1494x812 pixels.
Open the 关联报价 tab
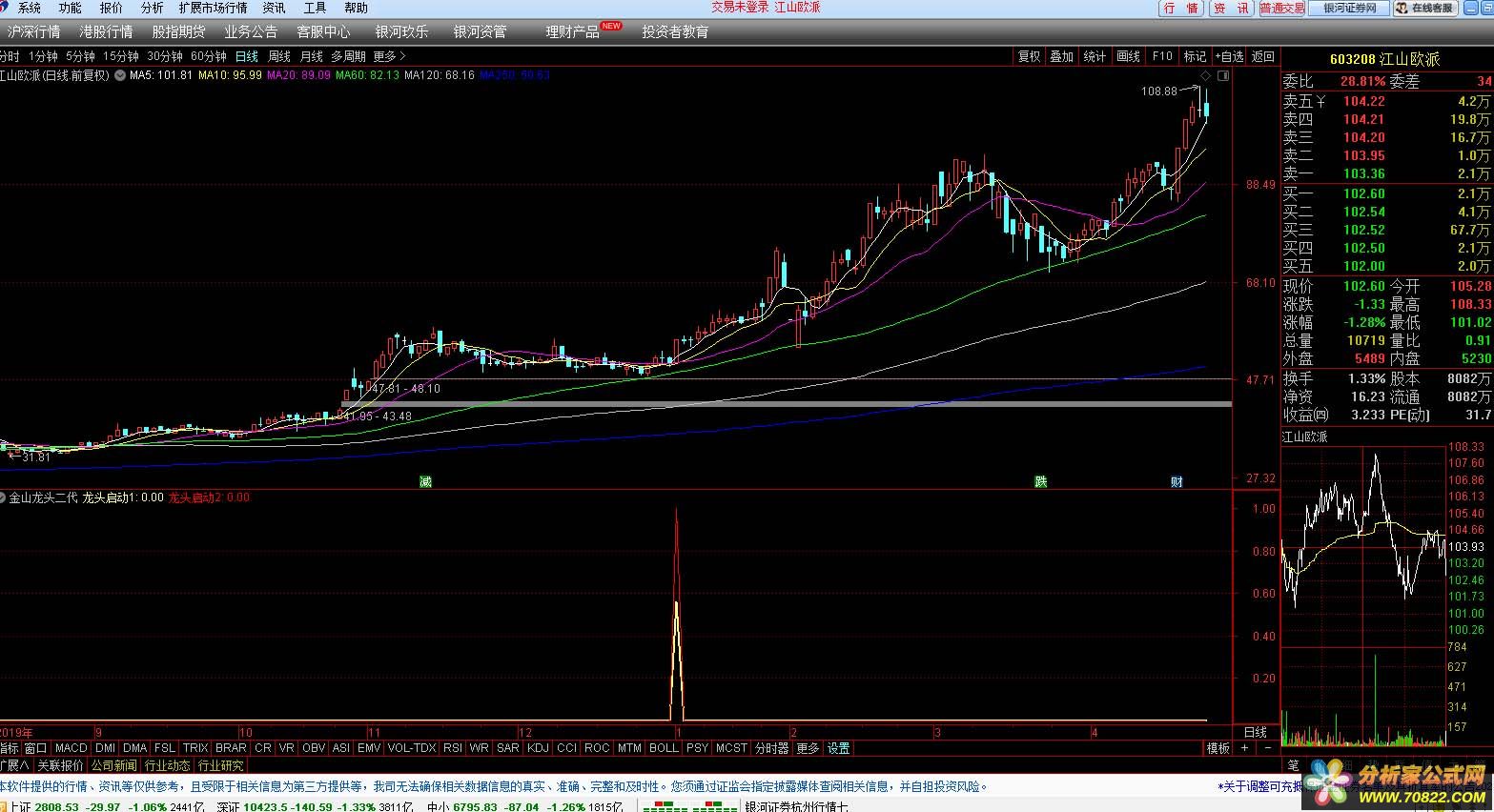[x=60, y=765]
